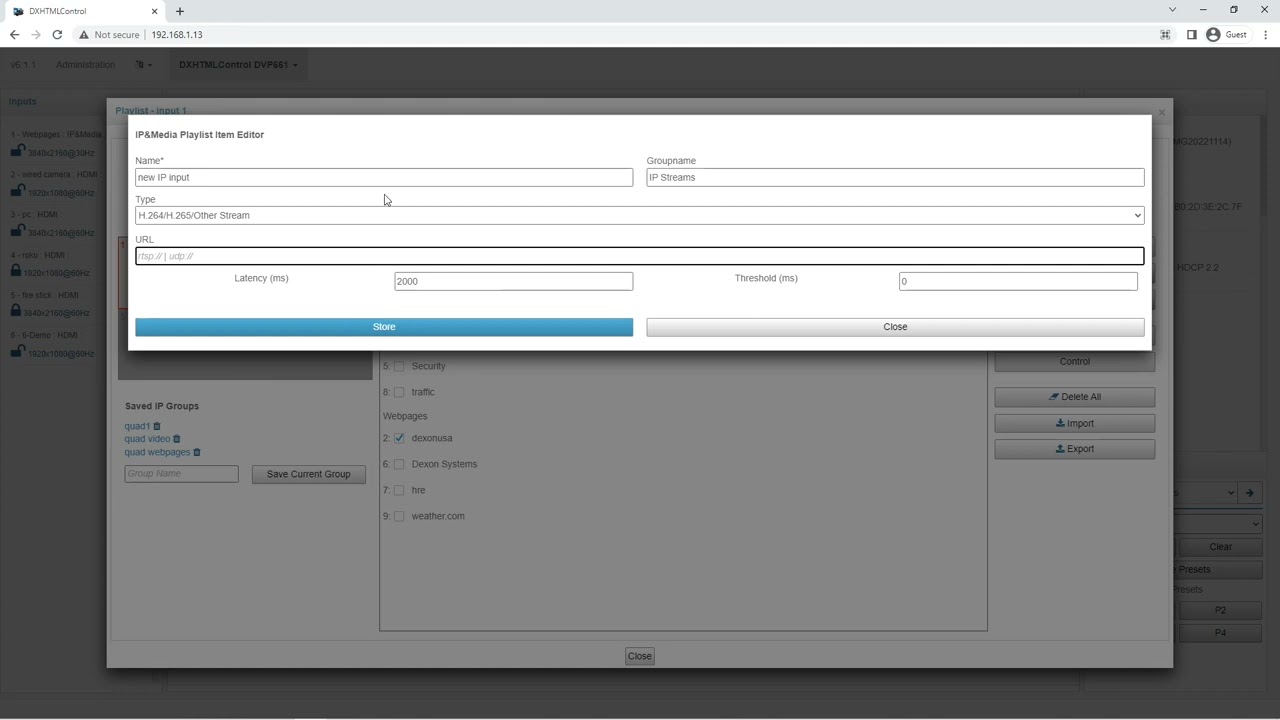Open the dropdown beside the arrow button
Screen dimensions: 1280x720
pos(1204,492)
